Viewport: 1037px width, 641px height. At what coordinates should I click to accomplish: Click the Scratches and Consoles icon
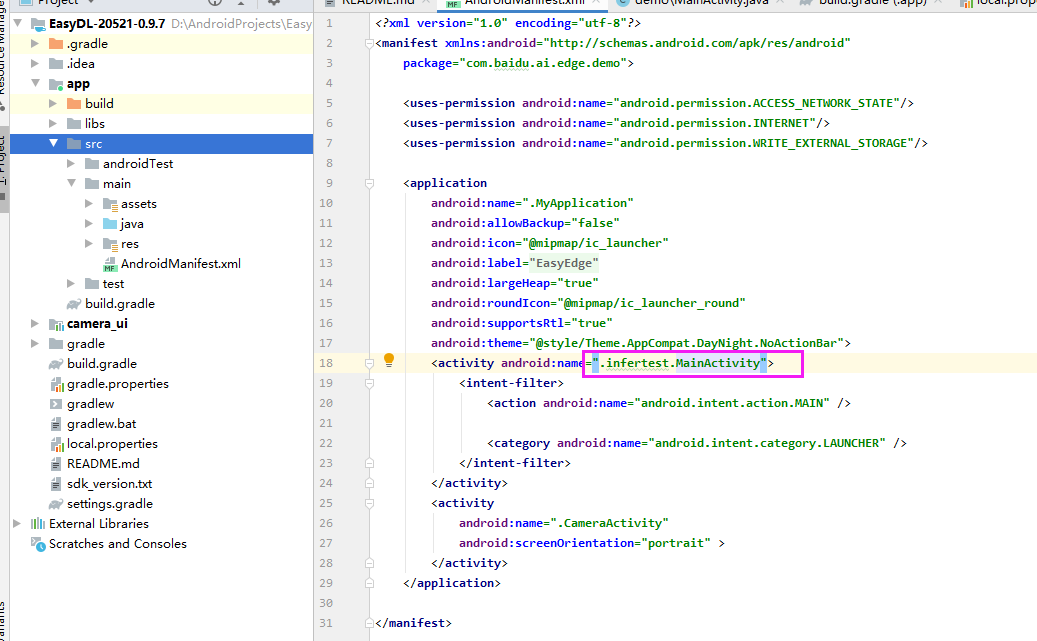pos(38,544)
